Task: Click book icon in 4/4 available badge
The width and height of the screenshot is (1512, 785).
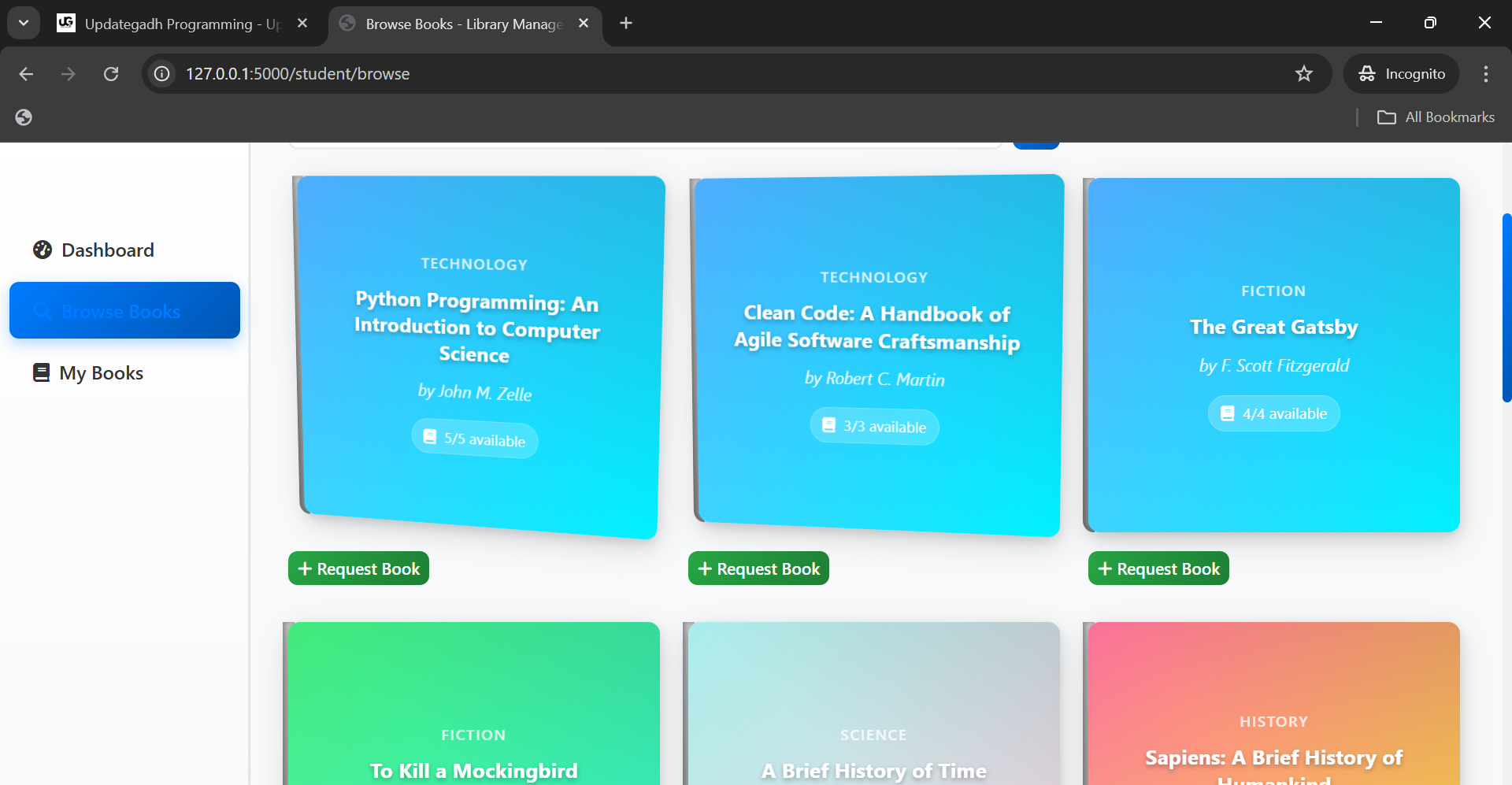Action: (x=1227, y=413)
